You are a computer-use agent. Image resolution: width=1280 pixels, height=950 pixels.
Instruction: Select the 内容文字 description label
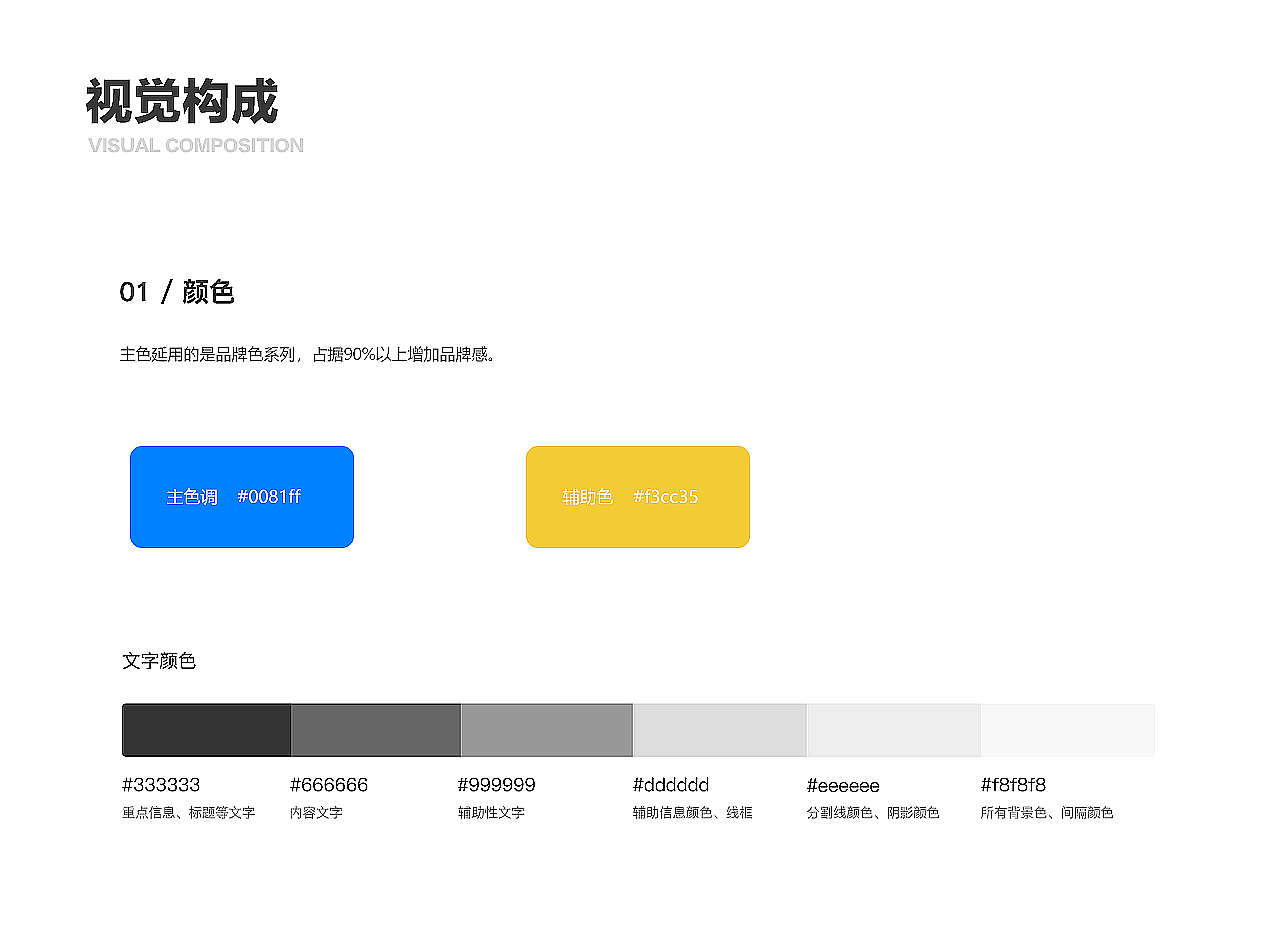click(x=316, y=813)
